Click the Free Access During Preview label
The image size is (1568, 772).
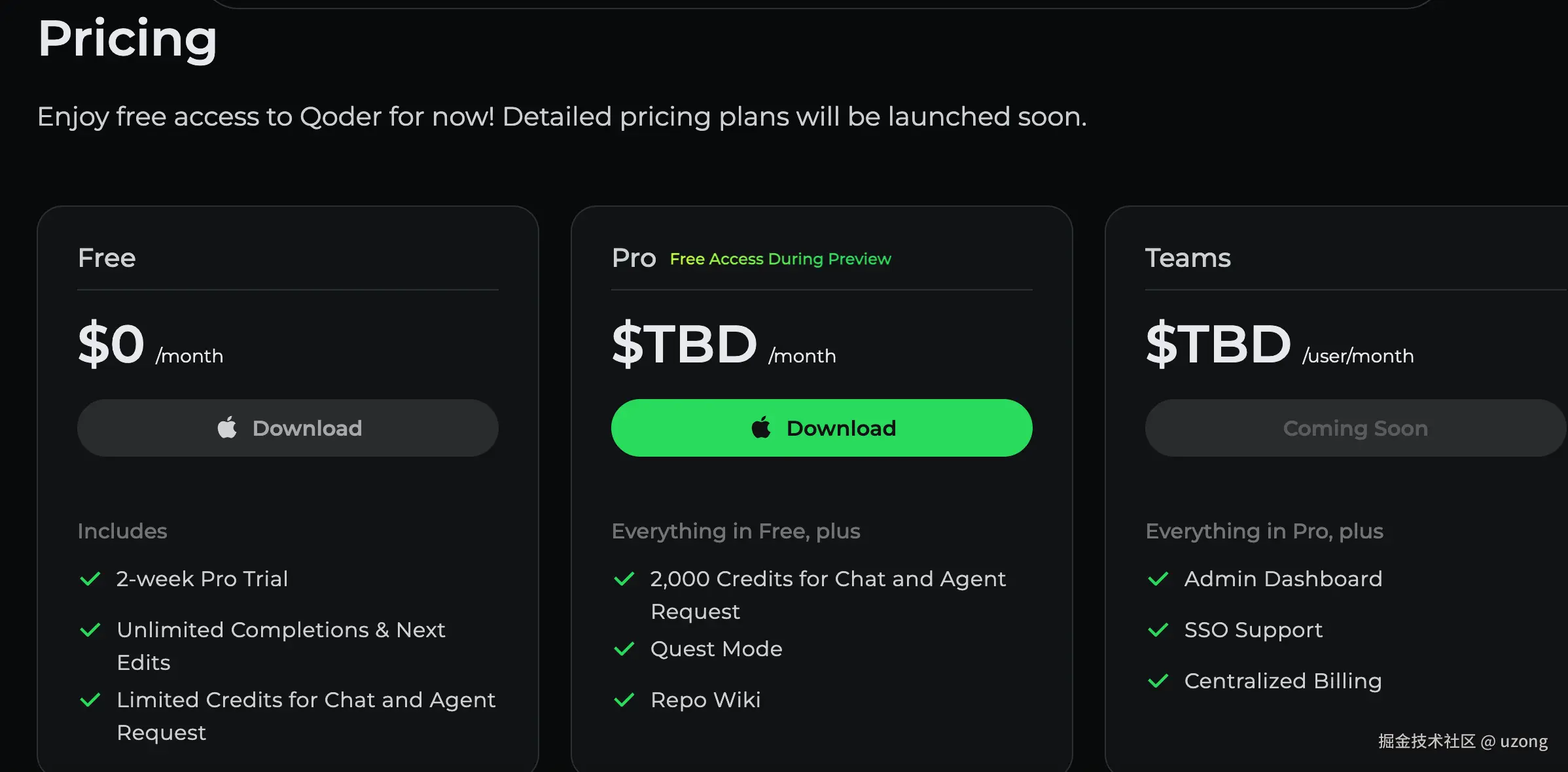(x=780, y=259)
